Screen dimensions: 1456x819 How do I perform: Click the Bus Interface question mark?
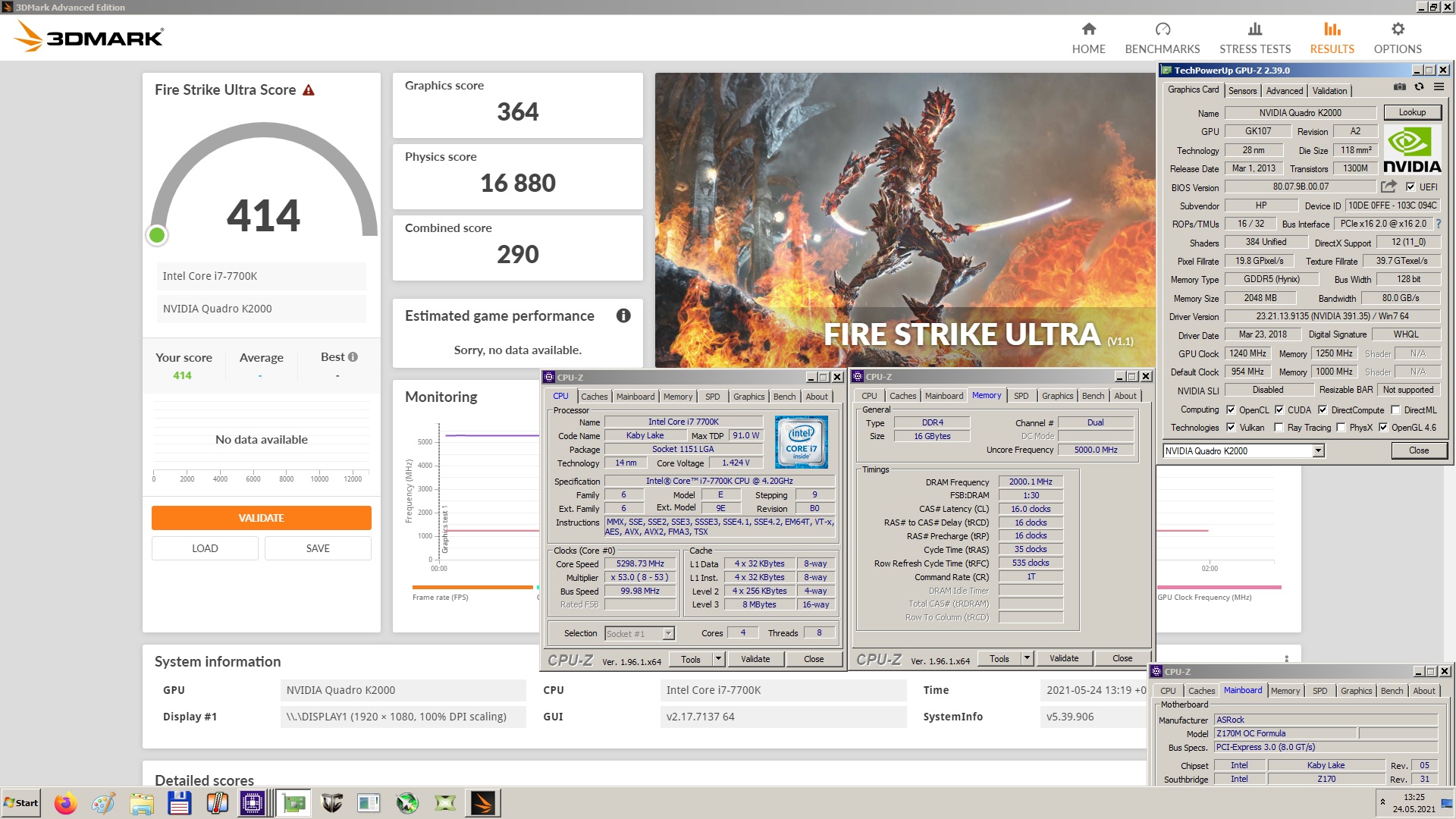[1438, 224]
